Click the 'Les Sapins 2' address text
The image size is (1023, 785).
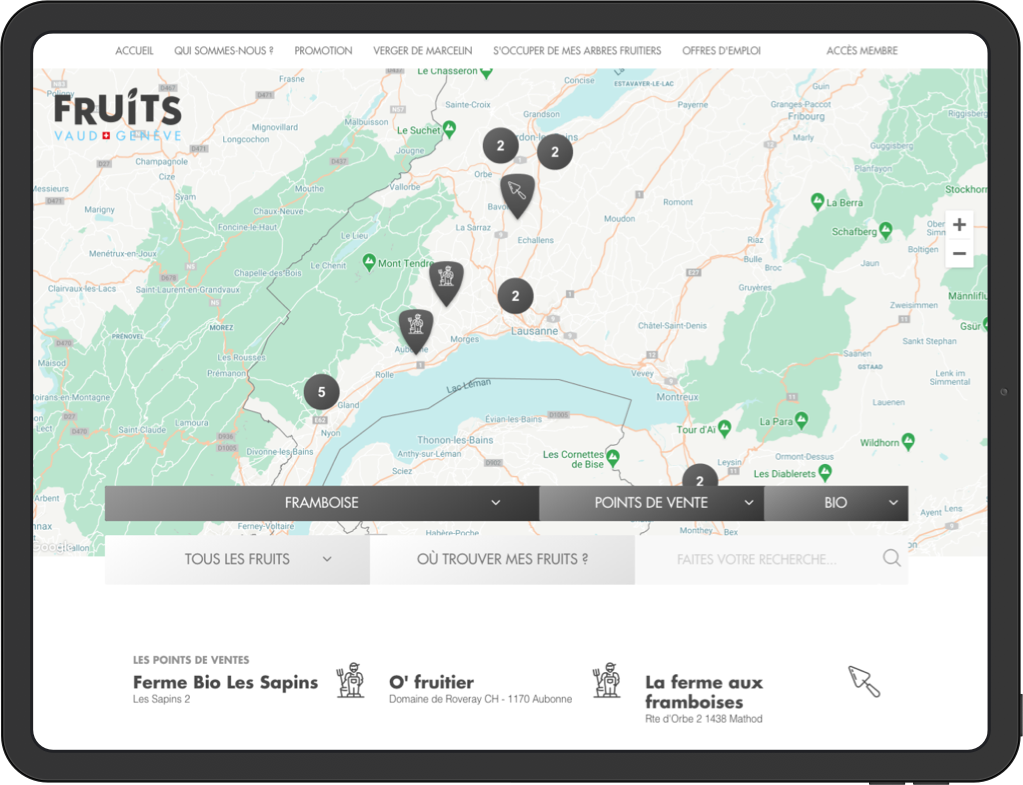(161, 699)
